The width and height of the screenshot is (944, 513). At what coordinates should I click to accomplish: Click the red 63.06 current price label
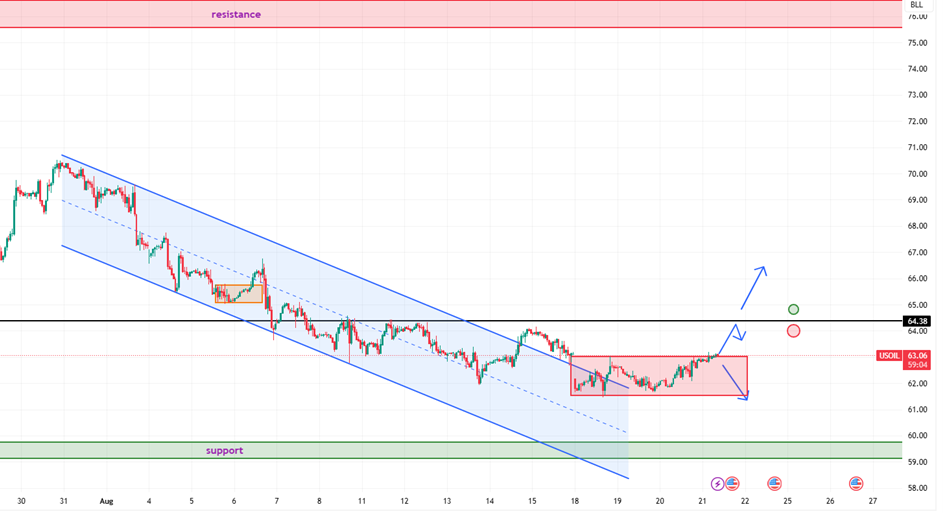point(918,356)
